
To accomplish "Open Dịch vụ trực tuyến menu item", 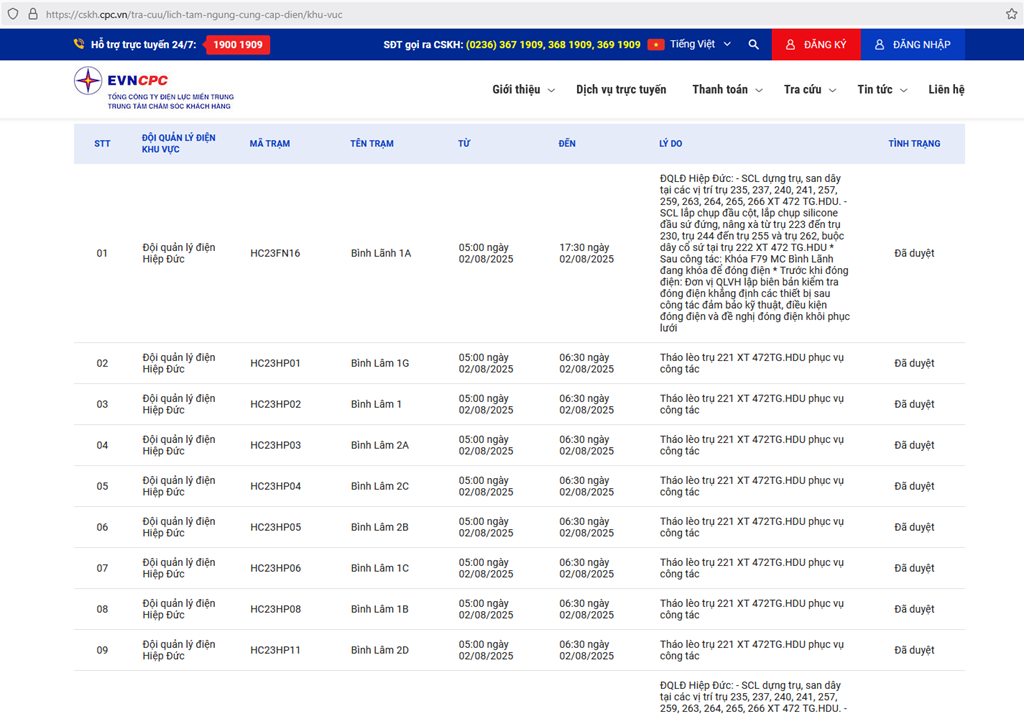I will tap(621, 90).
